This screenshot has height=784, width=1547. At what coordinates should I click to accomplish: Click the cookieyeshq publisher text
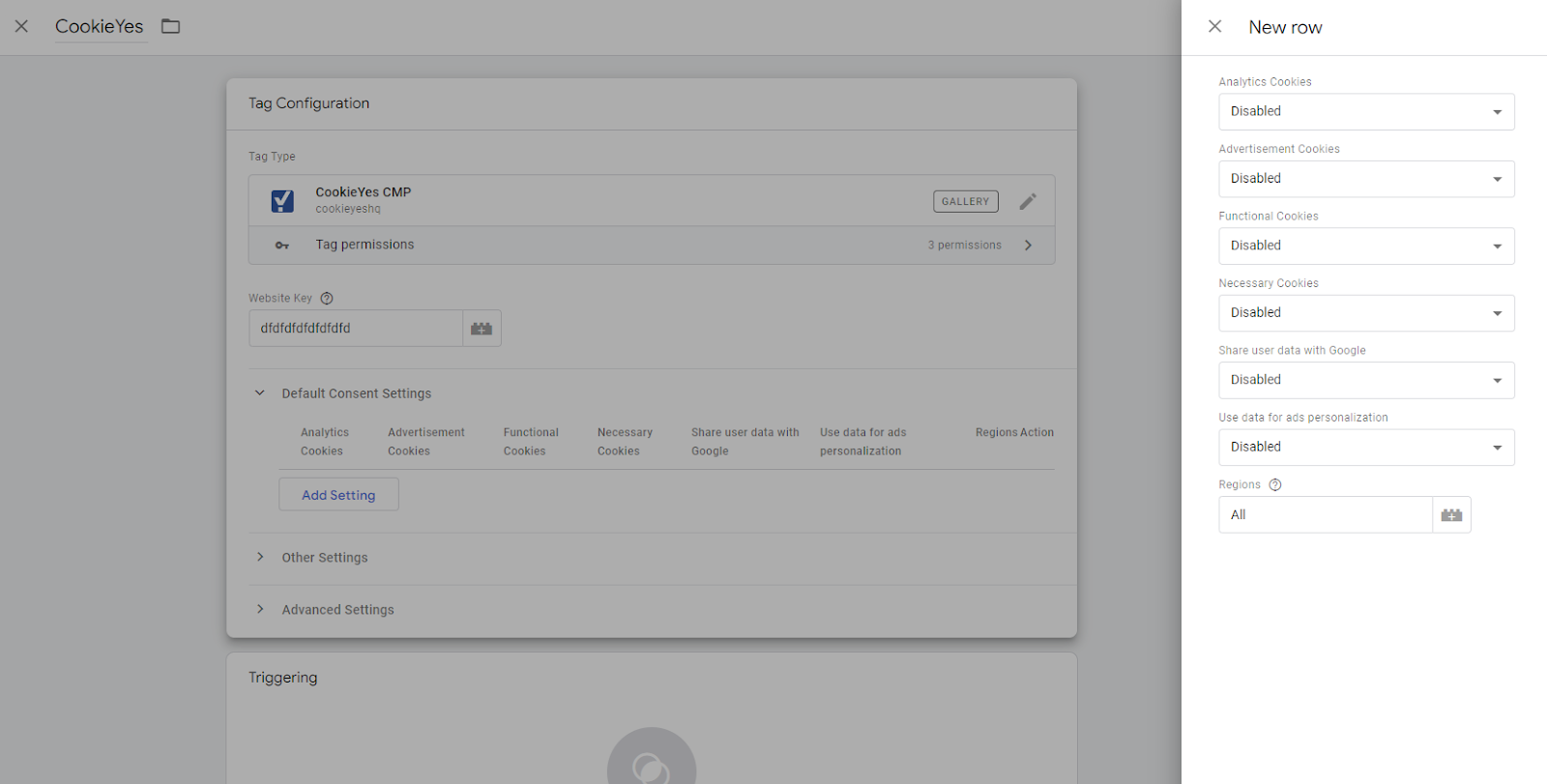348,209
